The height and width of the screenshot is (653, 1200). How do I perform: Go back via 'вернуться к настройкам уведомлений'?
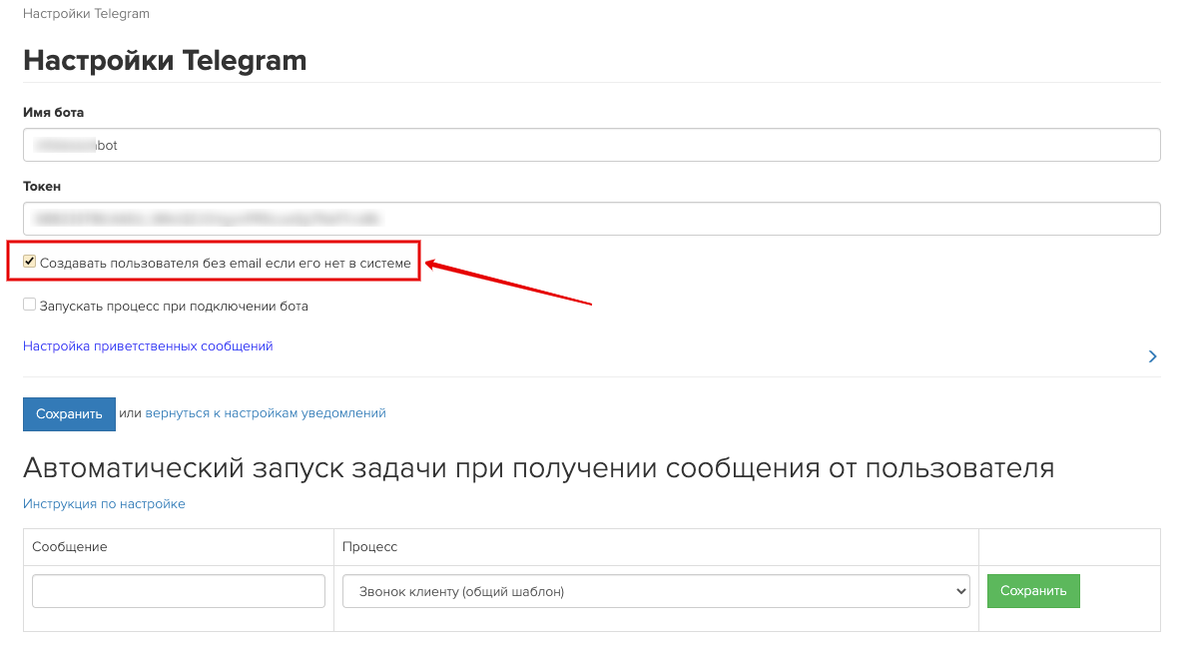click(266, 413)
